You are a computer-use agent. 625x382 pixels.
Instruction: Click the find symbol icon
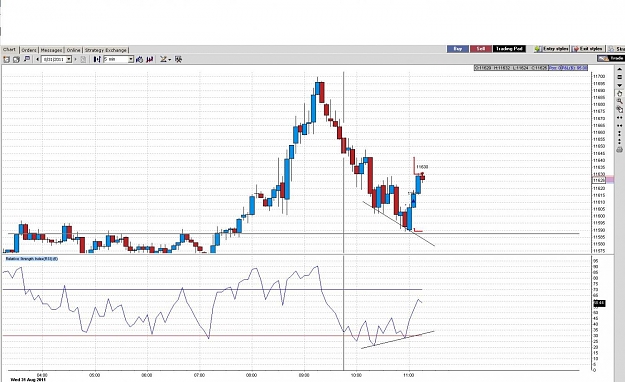point(27,59)
